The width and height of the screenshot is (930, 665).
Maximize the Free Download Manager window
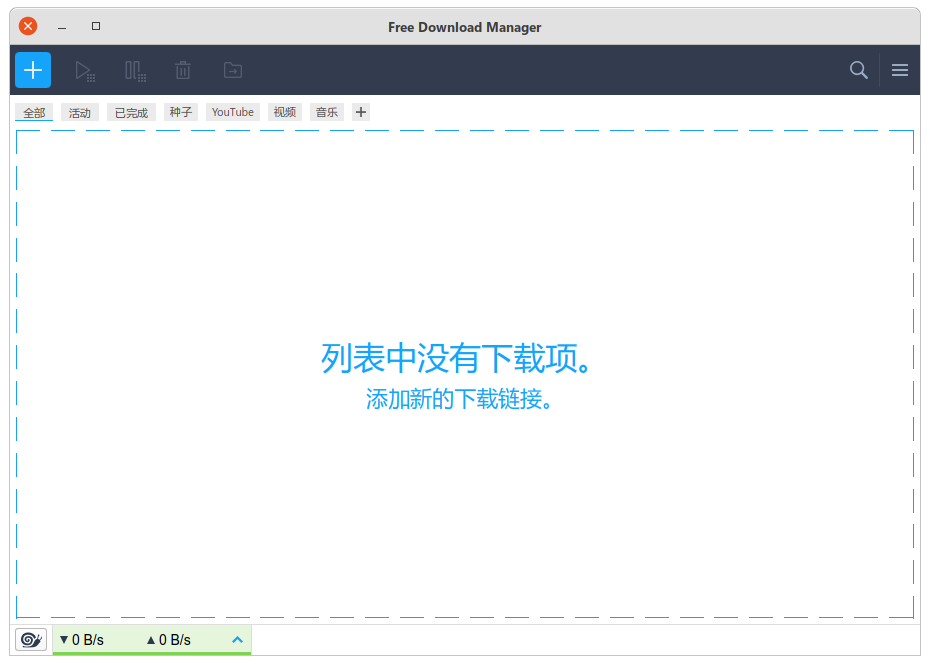coord(95,26)
